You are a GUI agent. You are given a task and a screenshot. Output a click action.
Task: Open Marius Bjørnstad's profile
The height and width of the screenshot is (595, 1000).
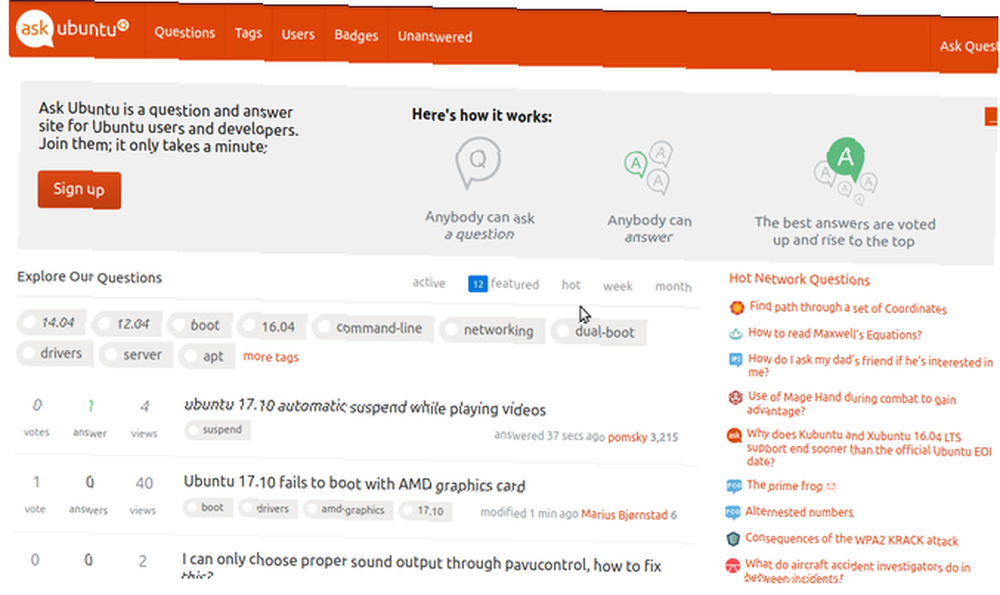pos(624,515)
